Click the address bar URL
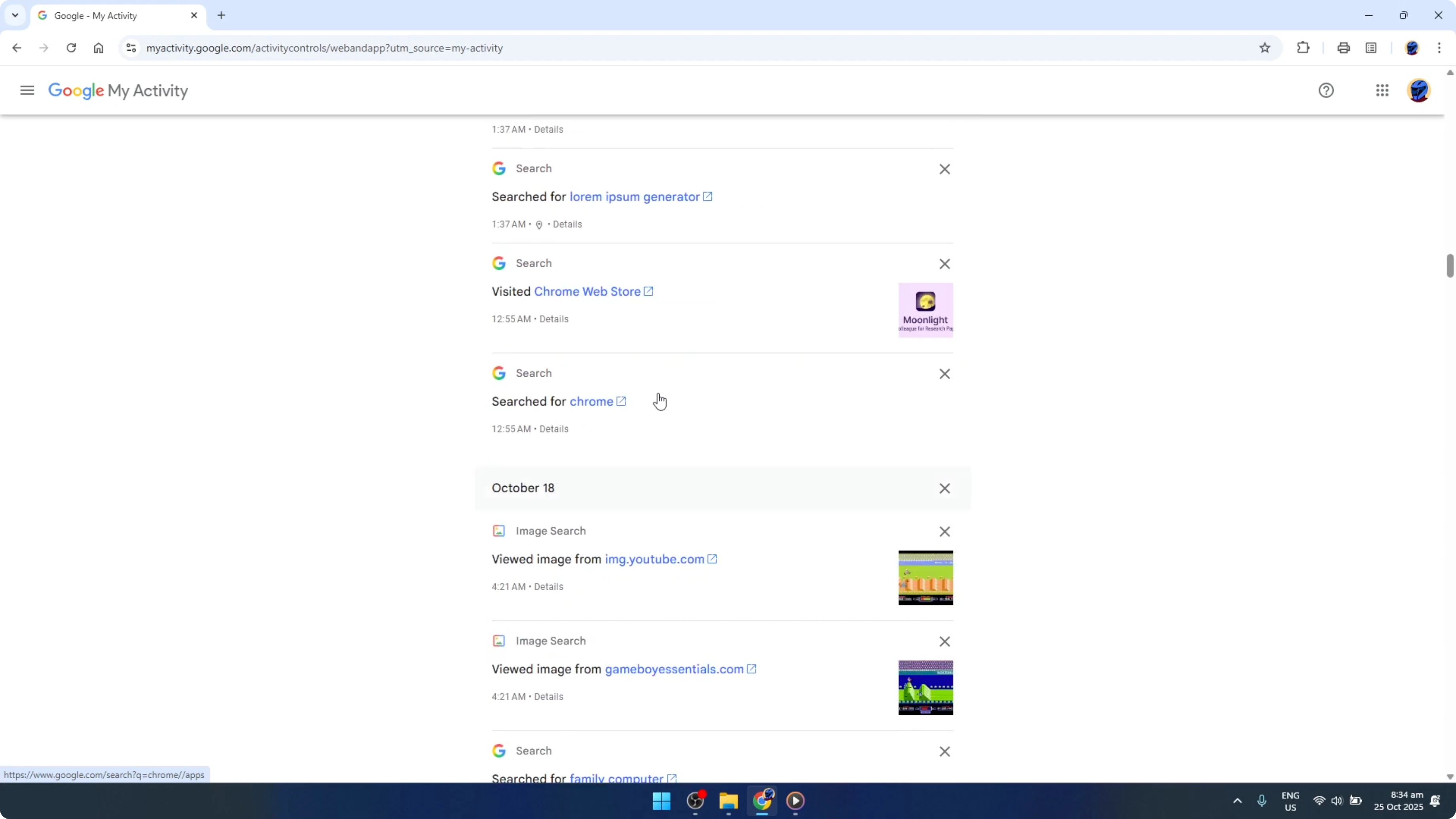 click(x=324, y=48)
